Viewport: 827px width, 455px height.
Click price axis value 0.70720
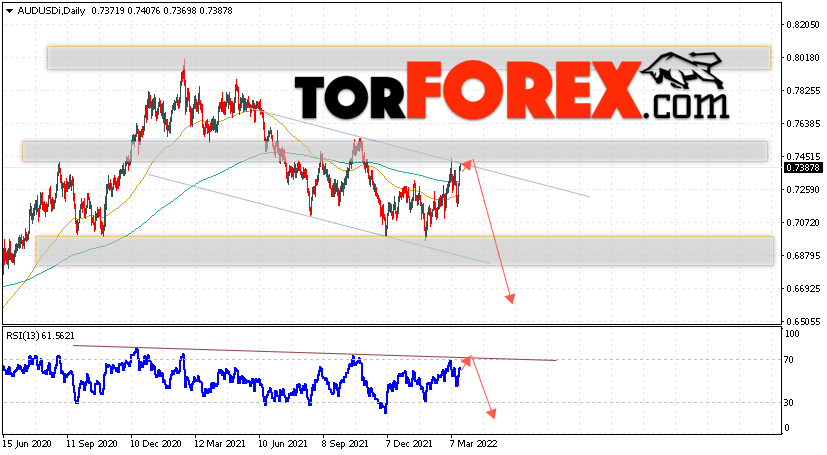click(803, 222)
